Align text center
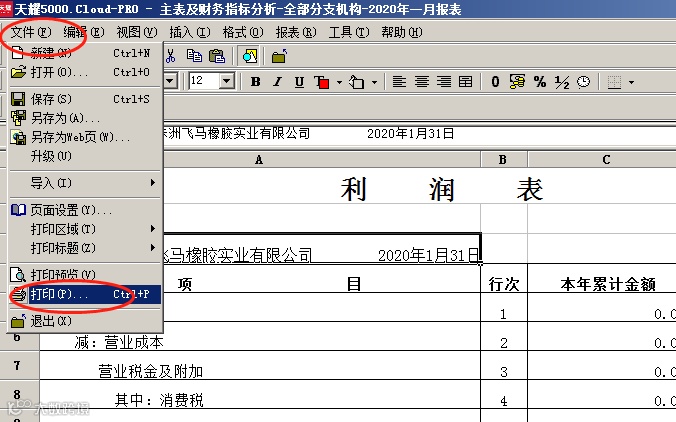Image resolution: width=676 pixels, height=422 pixels. pos(421,81)
